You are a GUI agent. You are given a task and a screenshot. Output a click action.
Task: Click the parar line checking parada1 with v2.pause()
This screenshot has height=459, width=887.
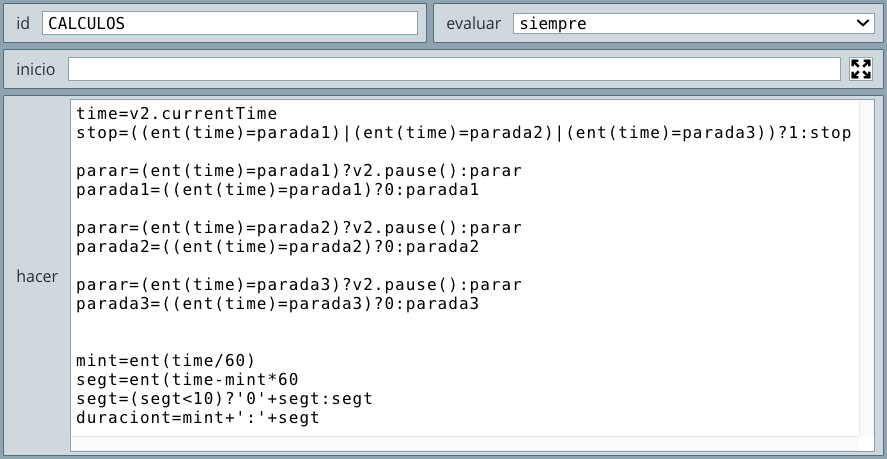pyautogui.click(x=299, y=171)
